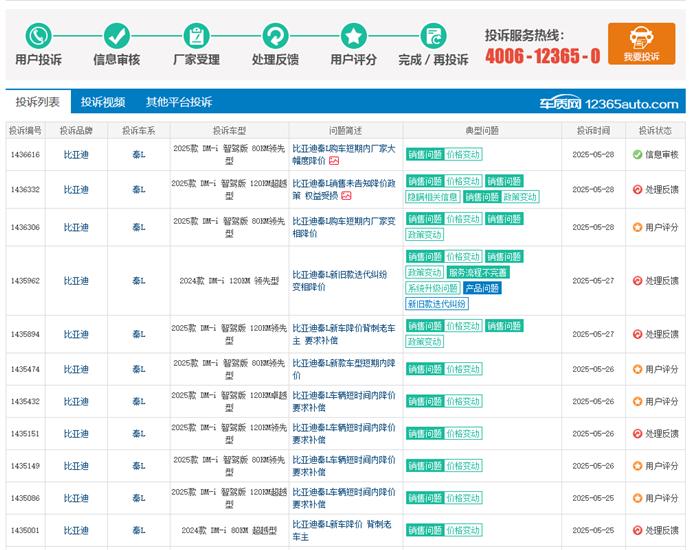The image size is (700, 550).
Task: Click complaint number 1436616
Action: click(x=25, y=154)
